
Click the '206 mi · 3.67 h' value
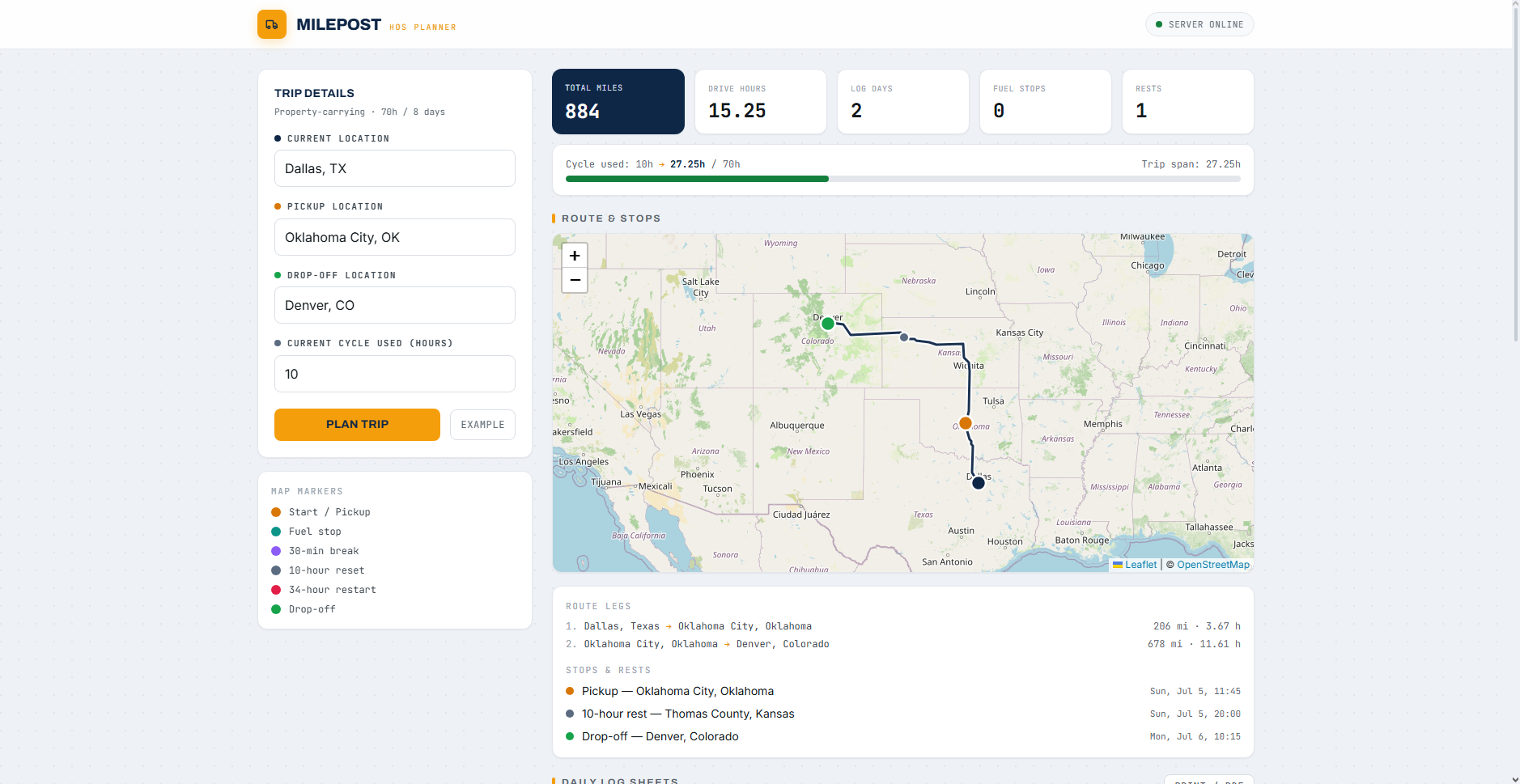pos(1197,626)
